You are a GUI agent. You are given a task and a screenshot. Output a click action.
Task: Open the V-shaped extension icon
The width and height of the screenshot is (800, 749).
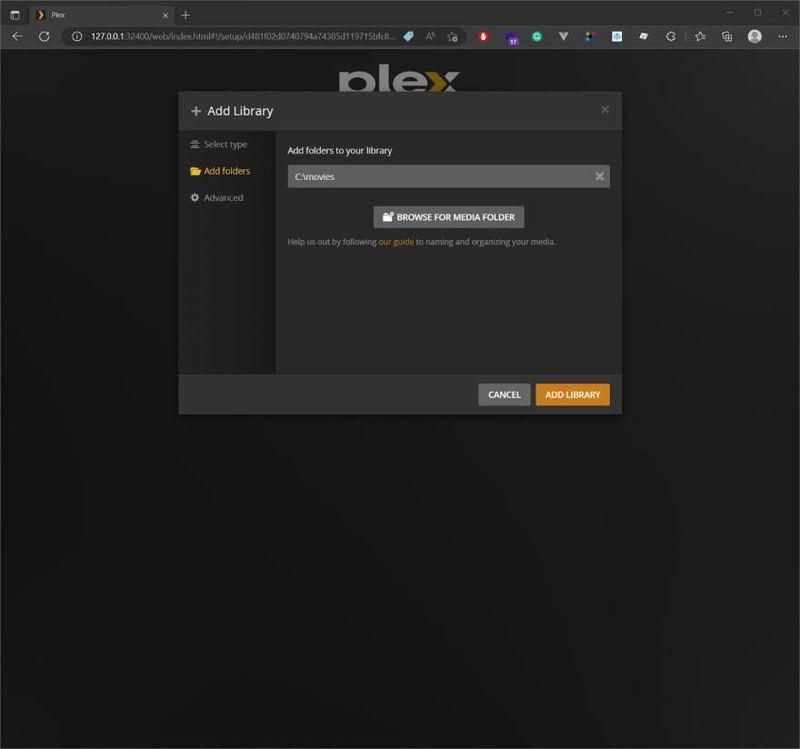(x=563, y=36)
